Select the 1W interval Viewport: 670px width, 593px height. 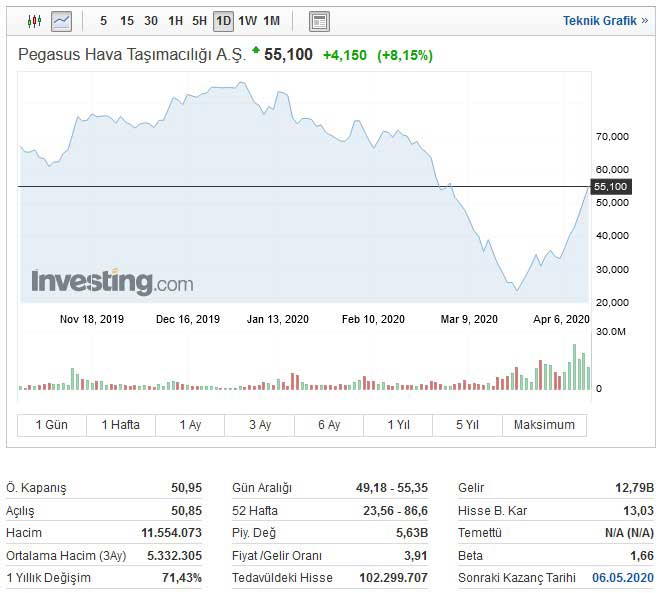pos(247,21)
